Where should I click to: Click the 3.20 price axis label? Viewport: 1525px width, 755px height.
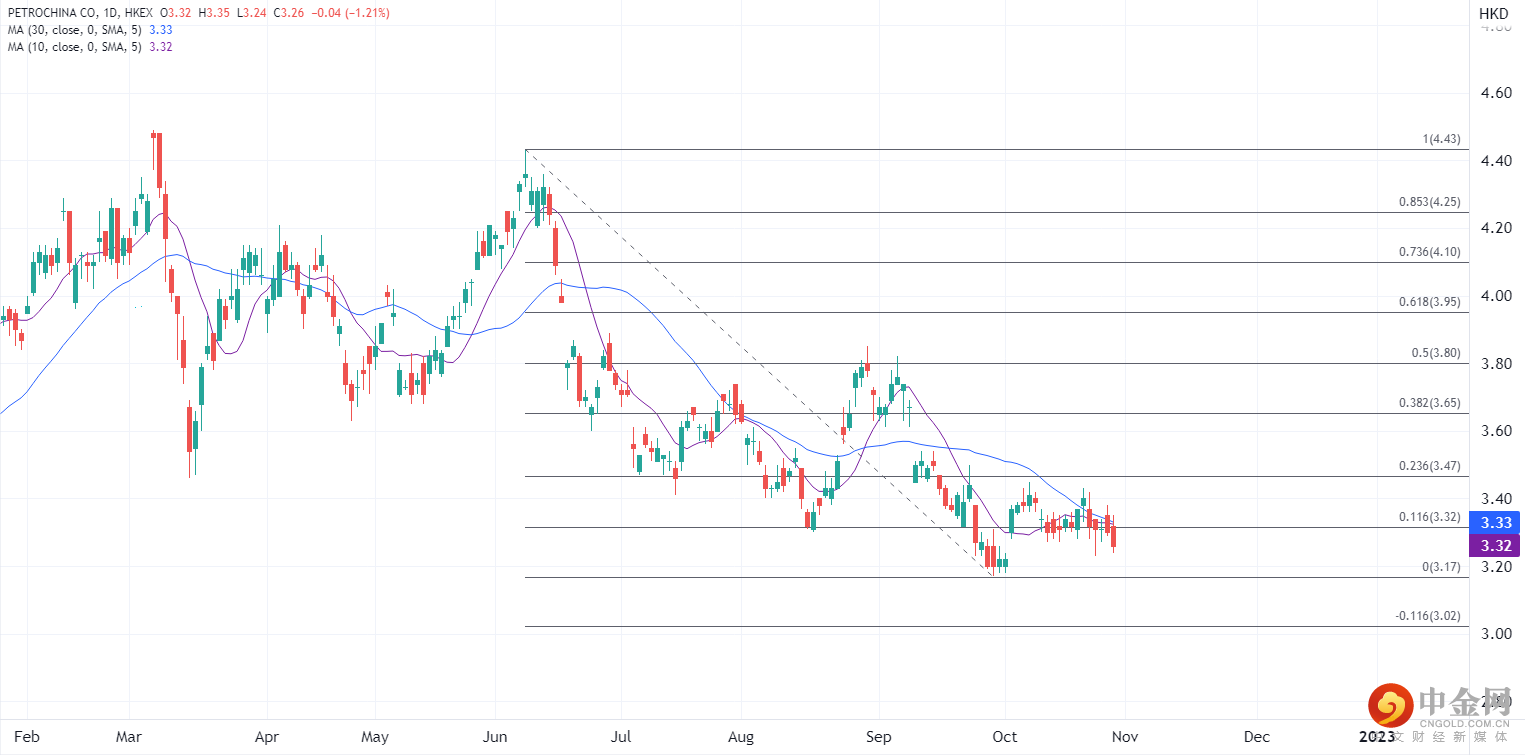[x=1496, y=566]
